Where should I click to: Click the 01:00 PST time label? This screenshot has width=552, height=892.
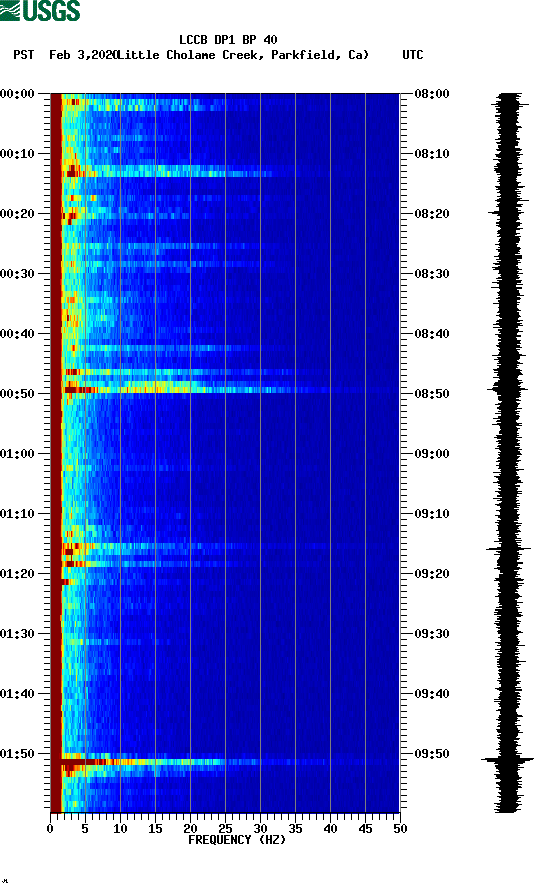click(18, 453)
